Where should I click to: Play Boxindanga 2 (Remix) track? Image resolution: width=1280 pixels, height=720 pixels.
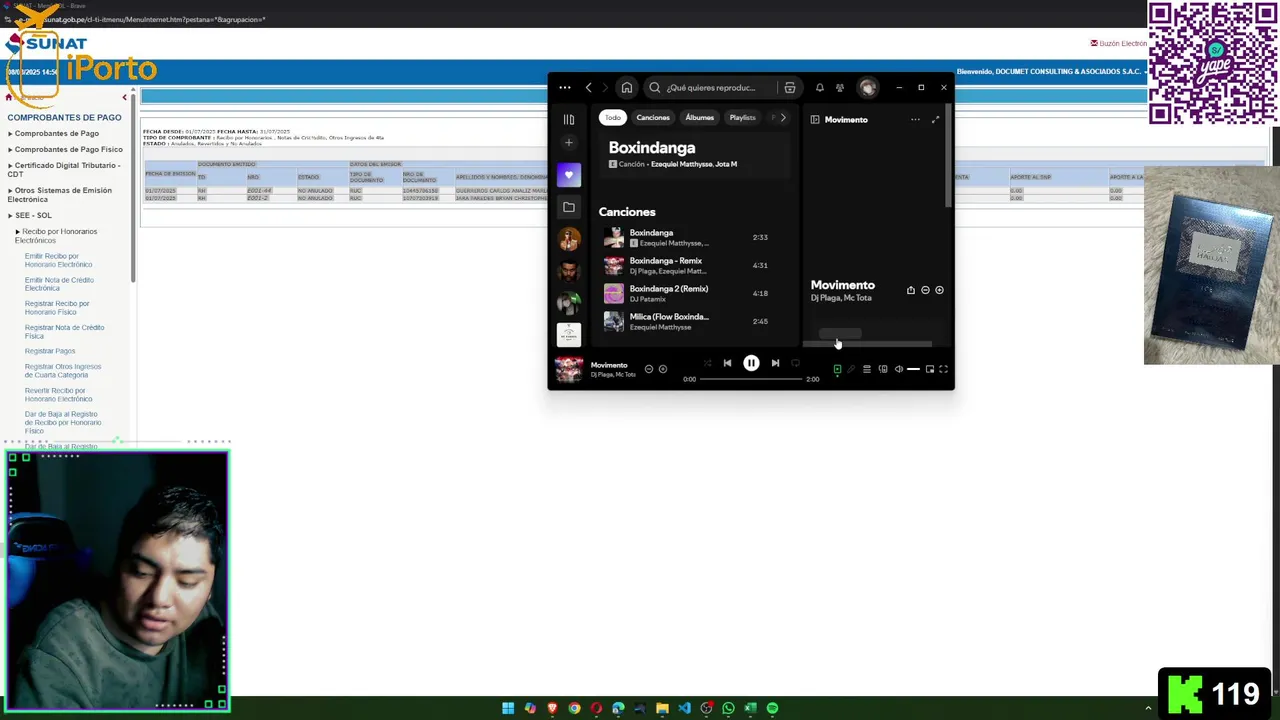tap(690, 294)
